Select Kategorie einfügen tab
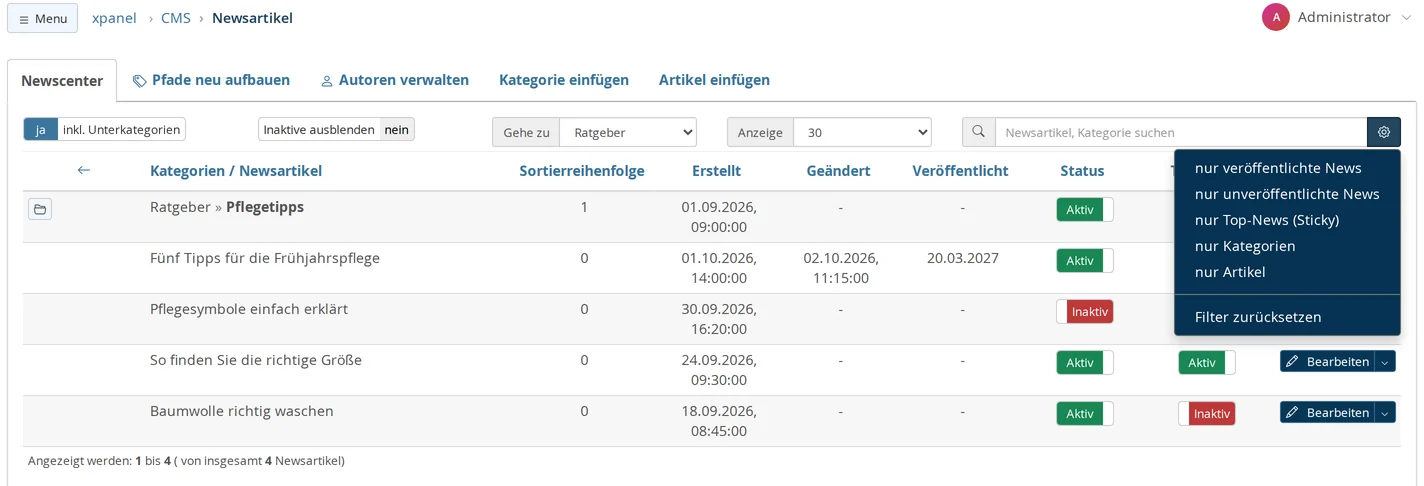 coord(564,80)
